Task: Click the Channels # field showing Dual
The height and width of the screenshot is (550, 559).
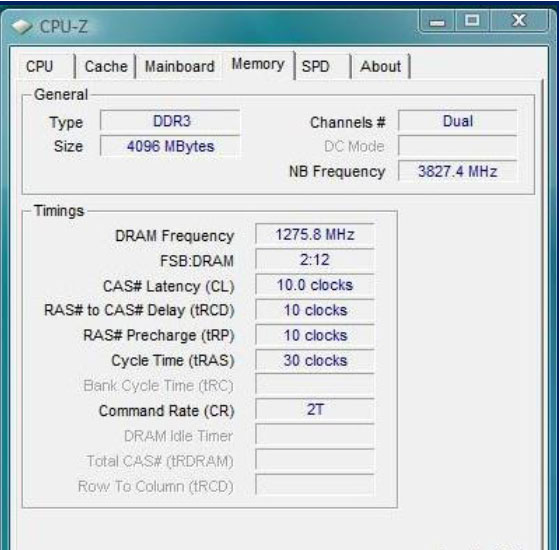Action: [457, 121]
